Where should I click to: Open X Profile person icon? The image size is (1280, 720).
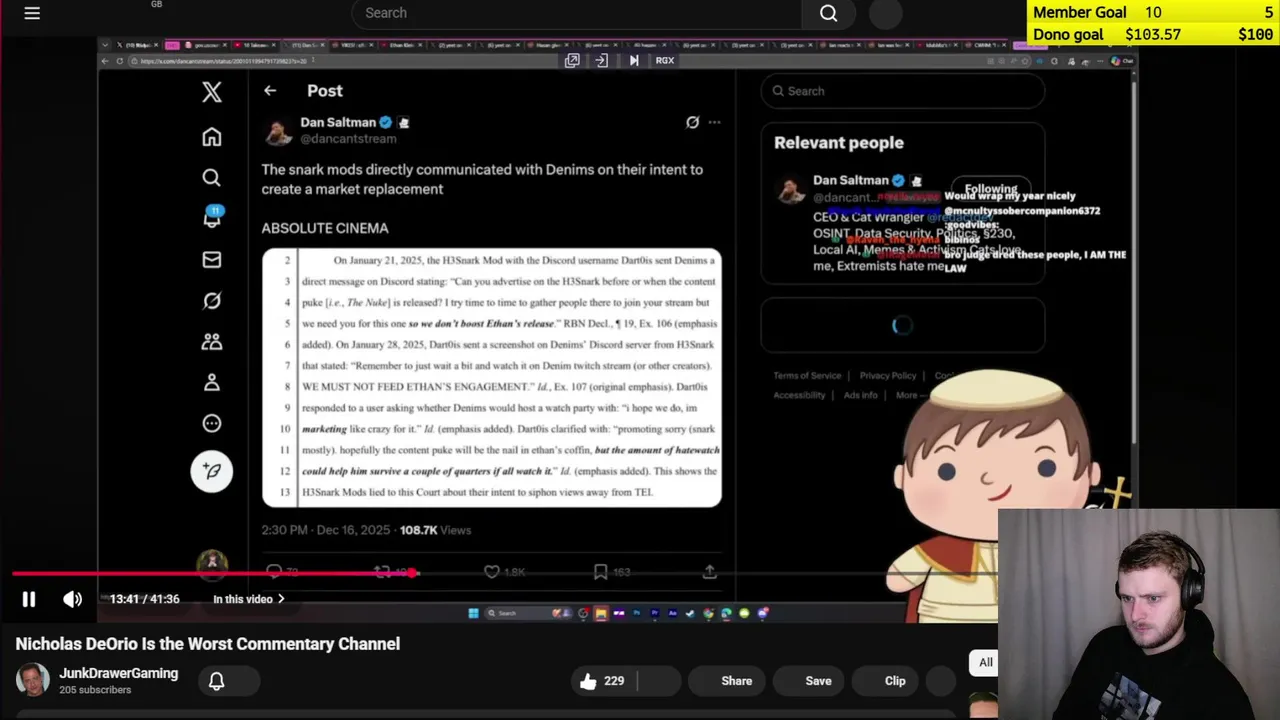(x=211, y=383)
